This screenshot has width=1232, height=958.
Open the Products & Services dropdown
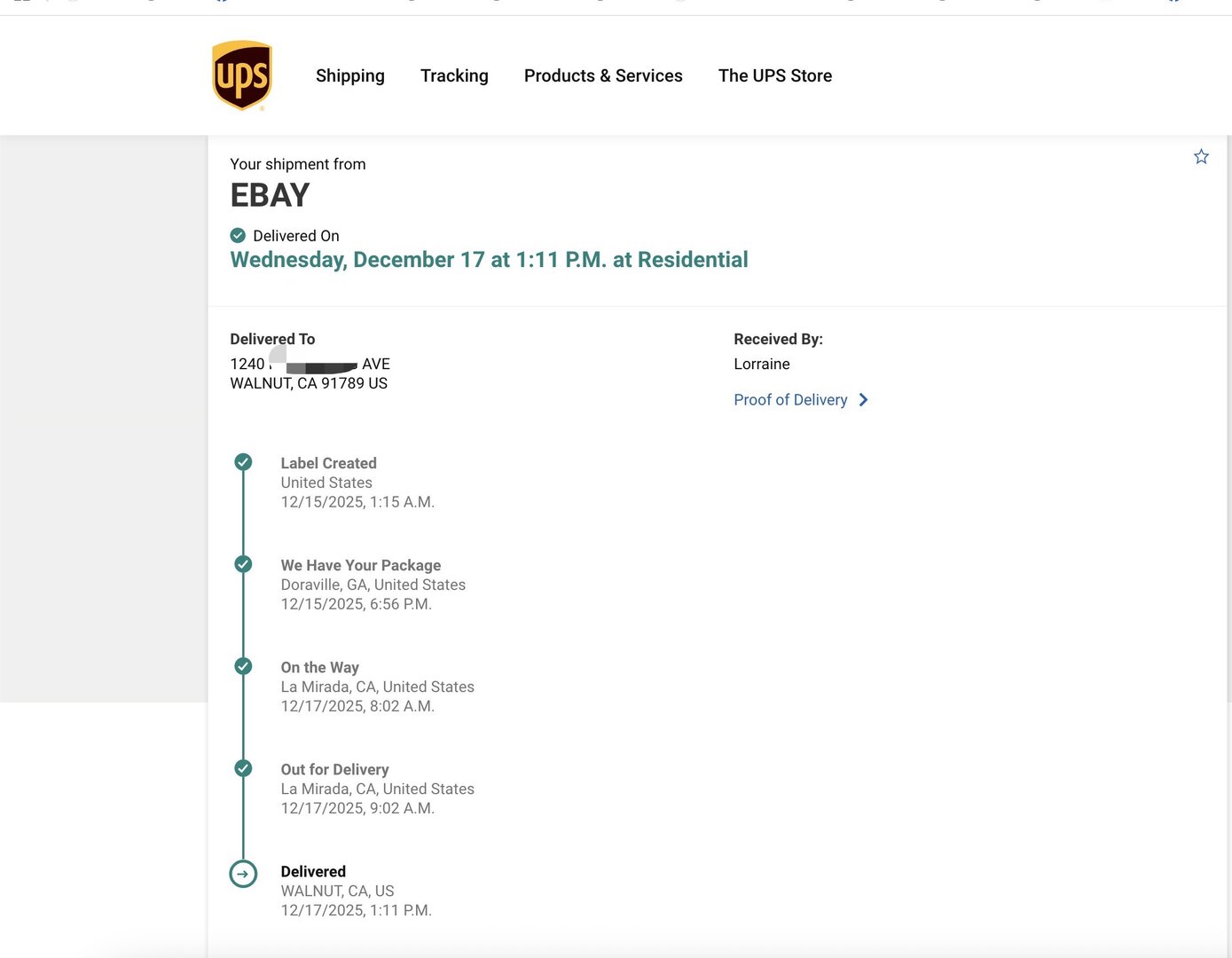point(603,75)
